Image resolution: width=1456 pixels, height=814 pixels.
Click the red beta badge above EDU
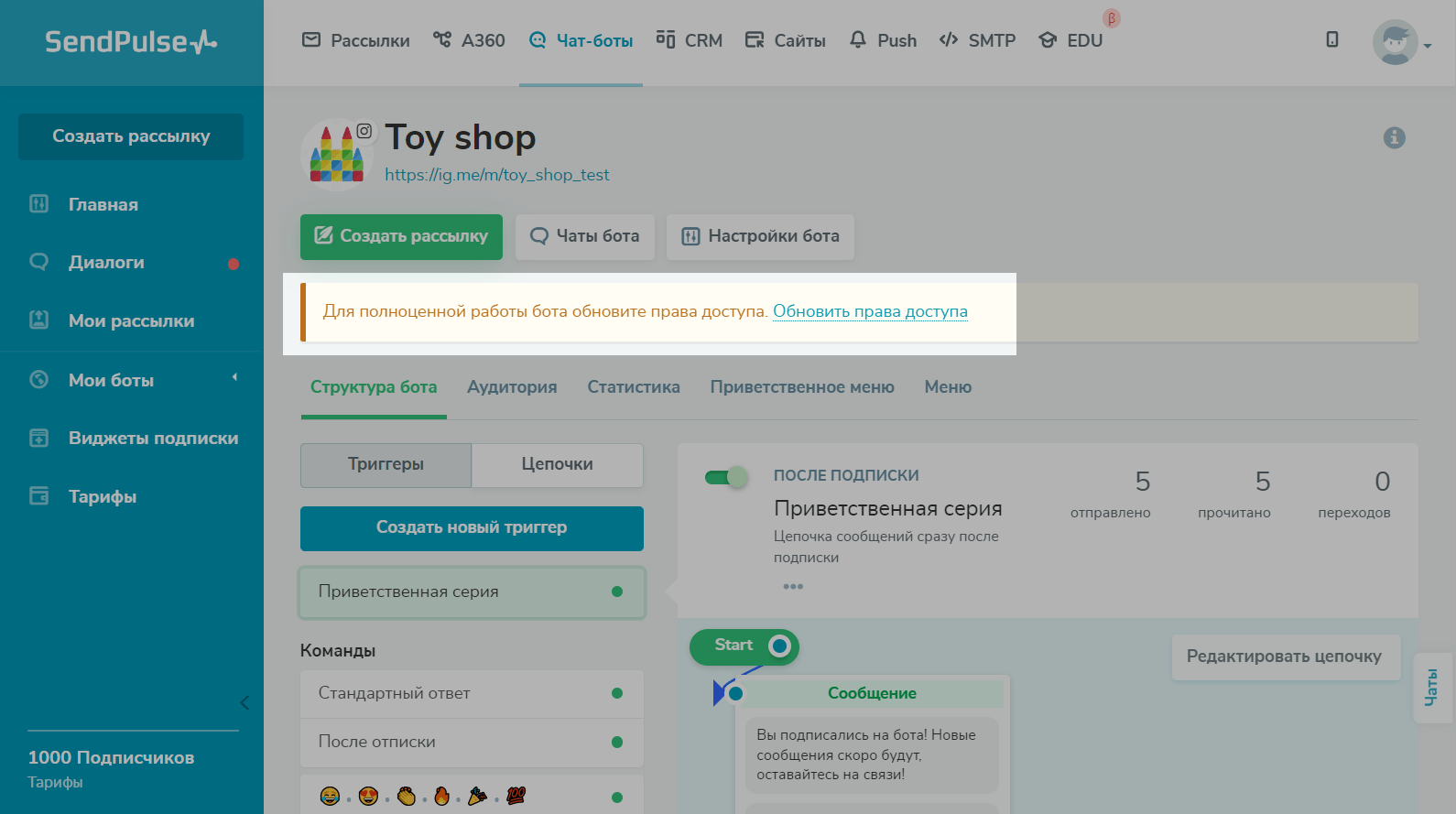pos(1112,18)
